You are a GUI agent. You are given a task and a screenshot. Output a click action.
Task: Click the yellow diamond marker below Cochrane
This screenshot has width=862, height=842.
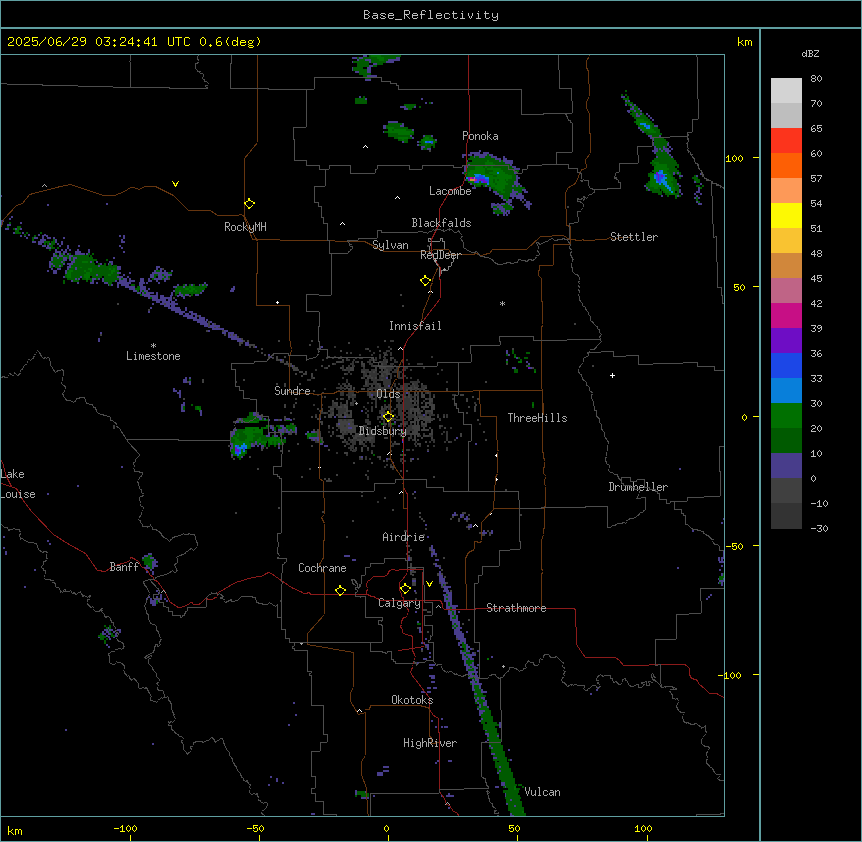(x=340, y=590)
